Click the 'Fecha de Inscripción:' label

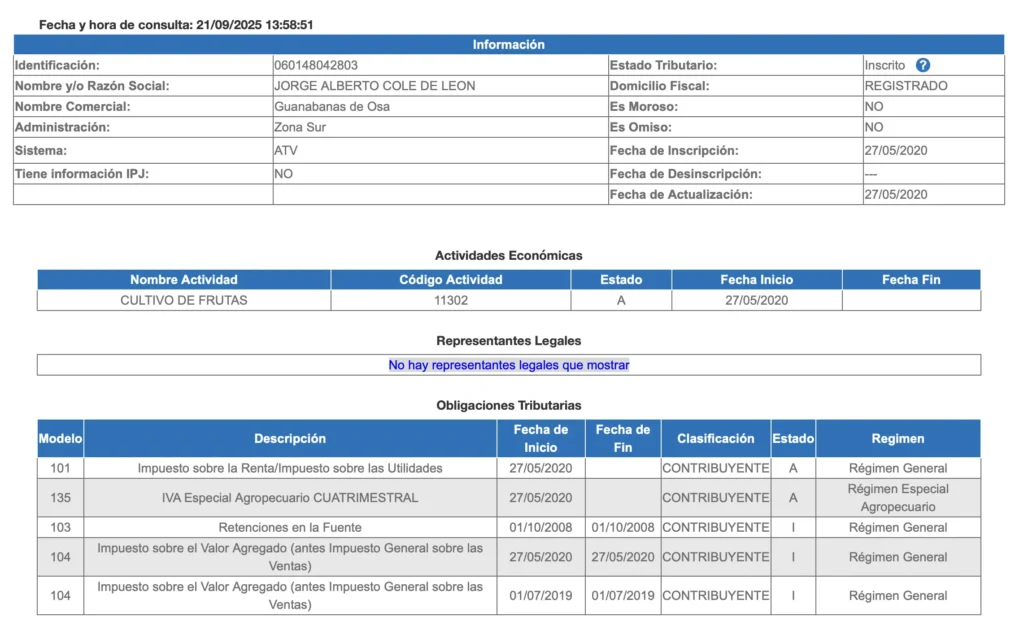coord(674,151)
